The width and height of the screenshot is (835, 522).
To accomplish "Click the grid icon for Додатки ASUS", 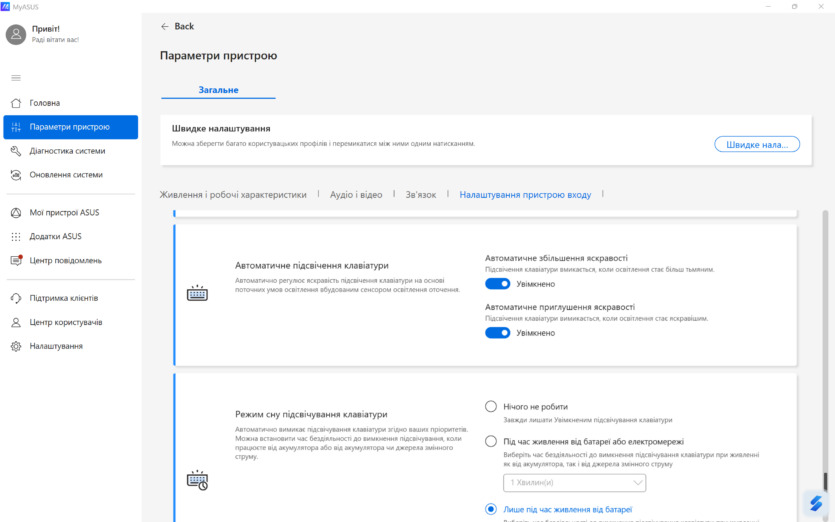I will click(16, 236).
